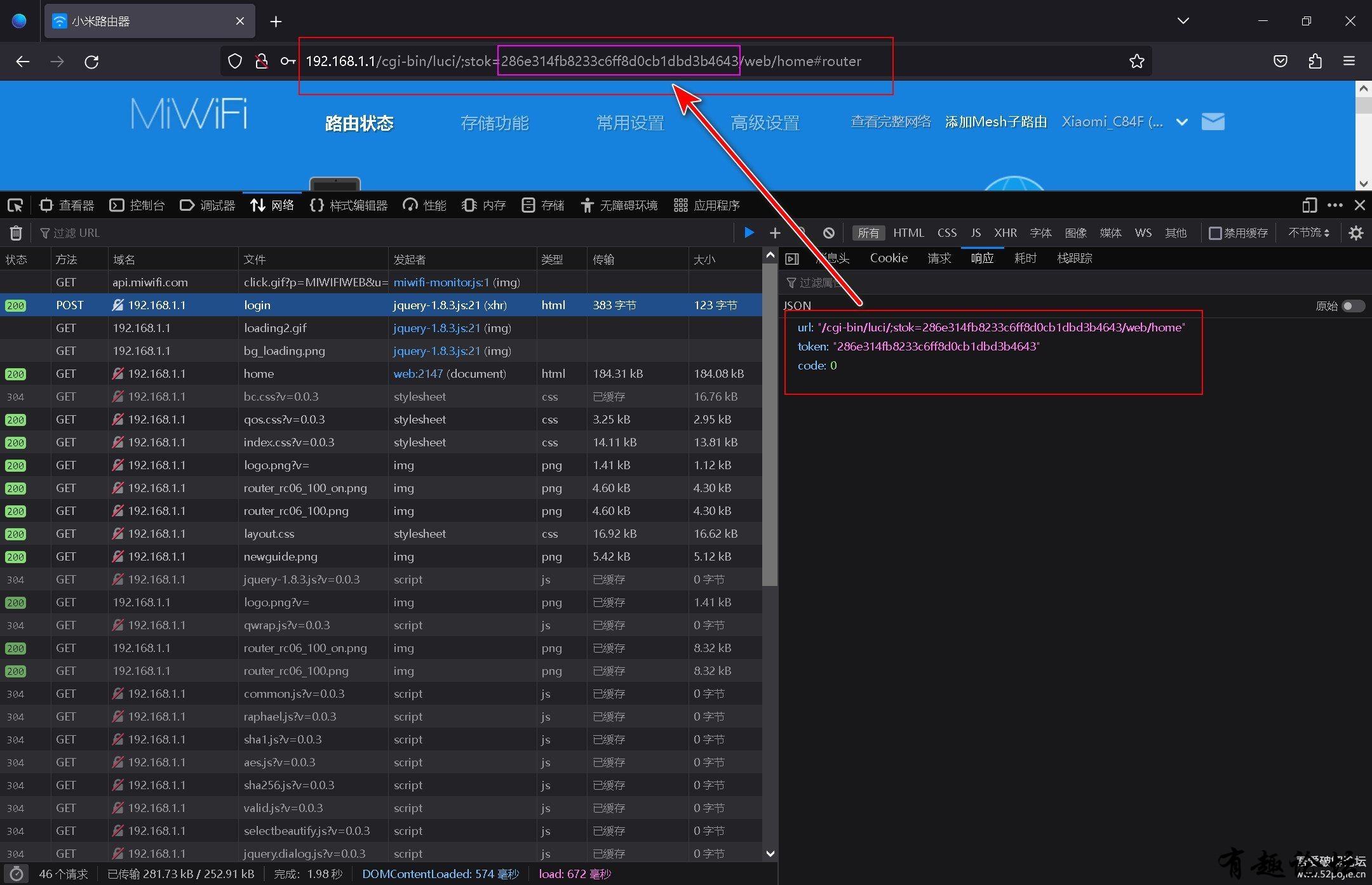Viewport: 1372px width, 885px height.
Task: Select the POST login request row
Action: 381,305
